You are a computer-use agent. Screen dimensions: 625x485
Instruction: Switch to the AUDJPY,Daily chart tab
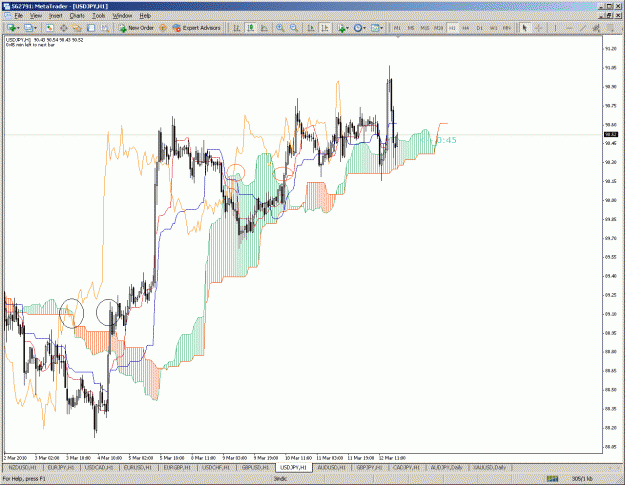click(446, 467)
